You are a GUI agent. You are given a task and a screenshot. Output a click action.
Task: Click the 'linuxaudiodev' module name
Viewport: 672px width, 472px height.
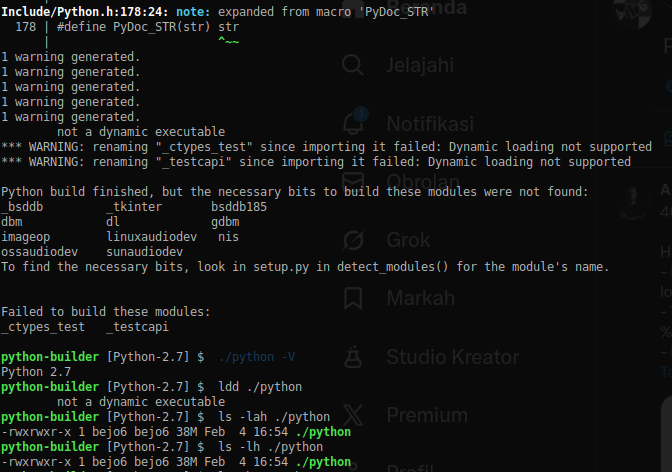(x=152, y=237)
